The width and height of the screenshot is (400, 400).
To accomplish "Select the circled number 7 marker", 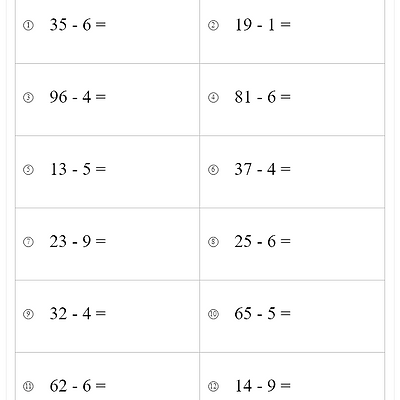I will tap(28, 242).
